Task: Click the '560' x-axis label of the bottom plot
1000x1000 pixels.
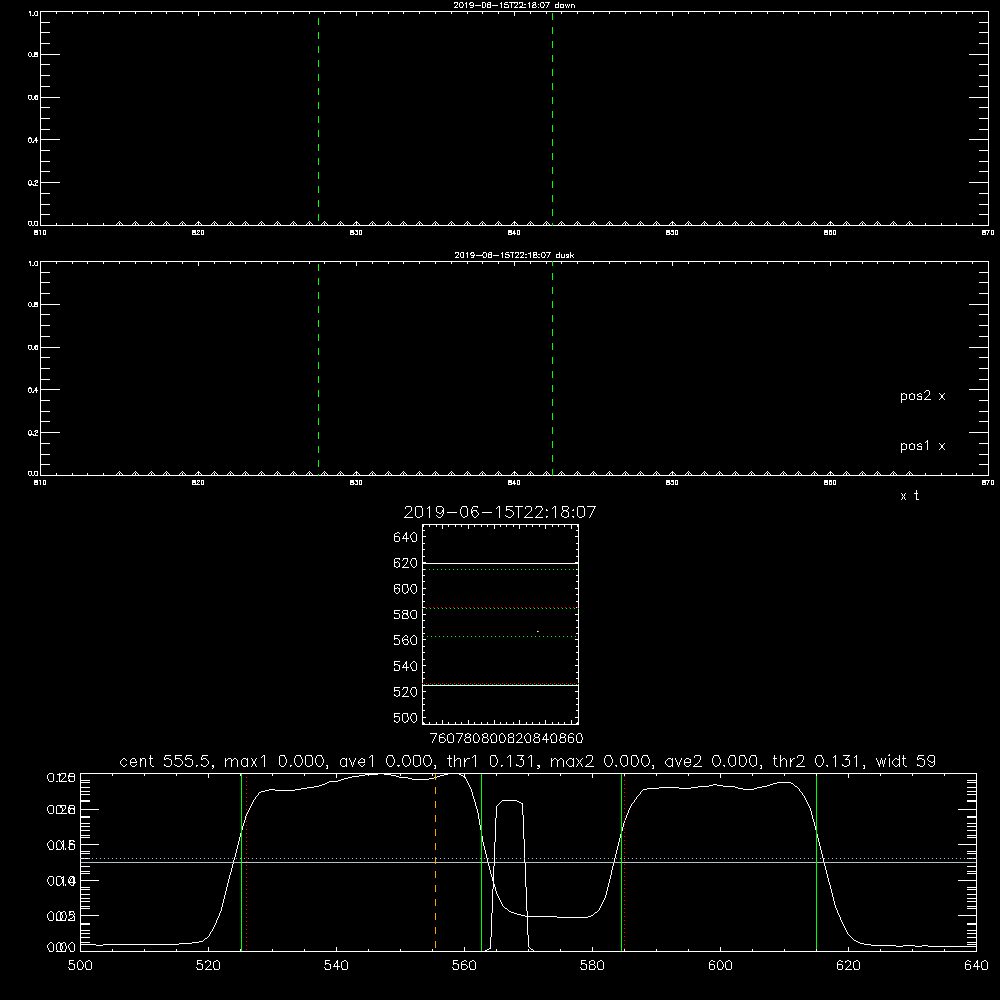Action: (464, 966)
